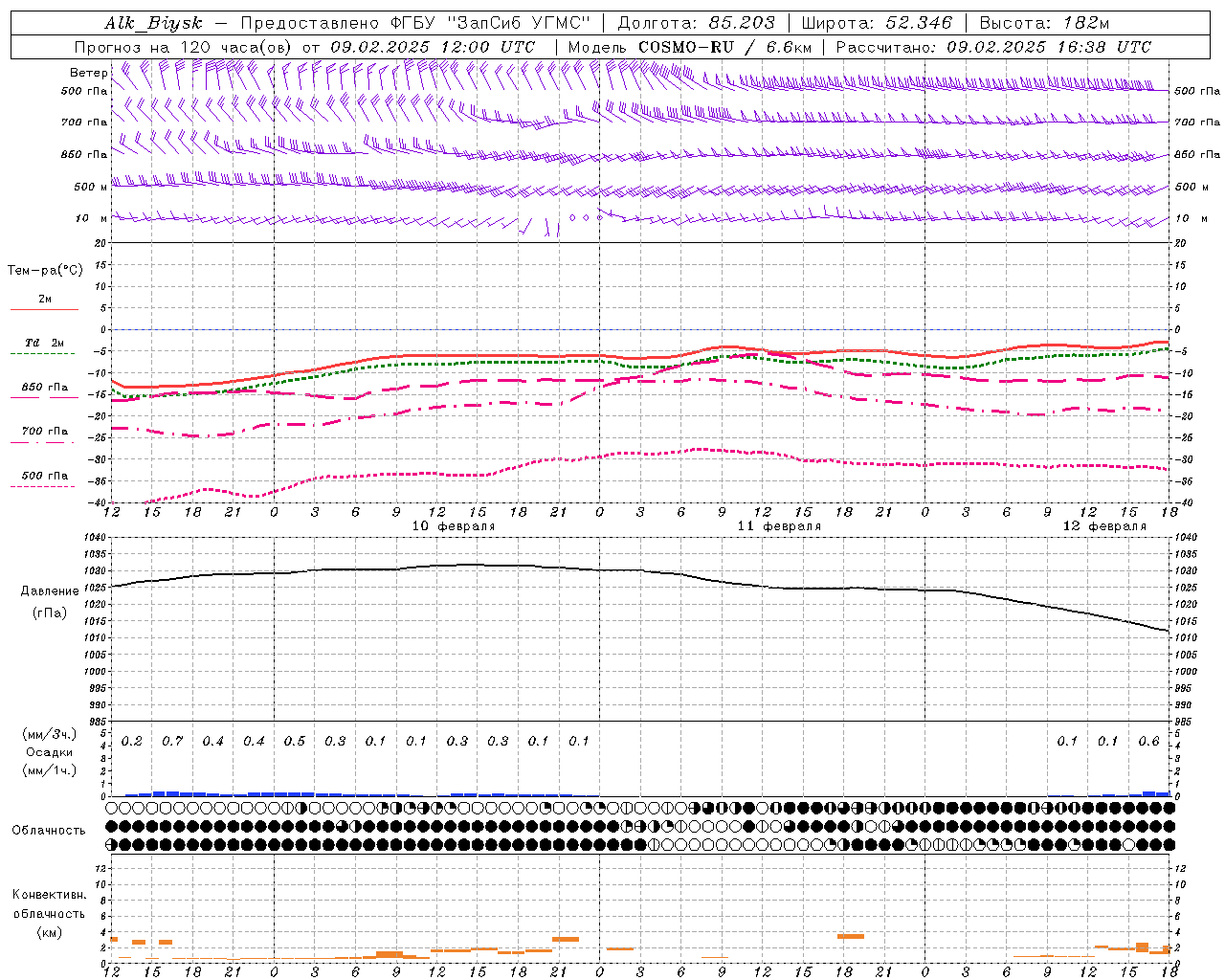Click the latitude value 52.346
Viewport: 1225px width, 980px height.
click(x=919, y=23)
